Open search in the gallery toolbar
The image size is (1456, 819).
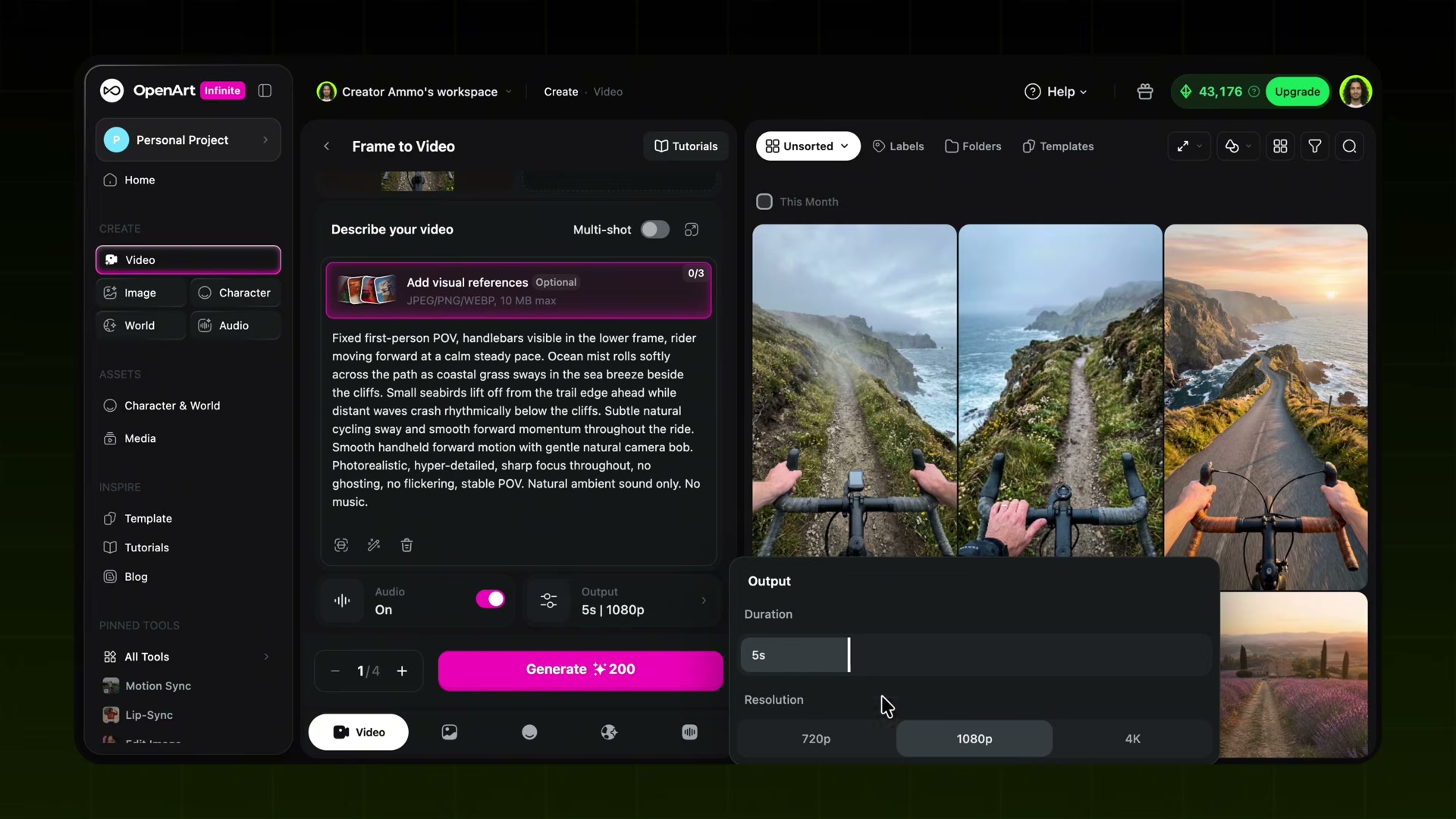pos(1350,146)
